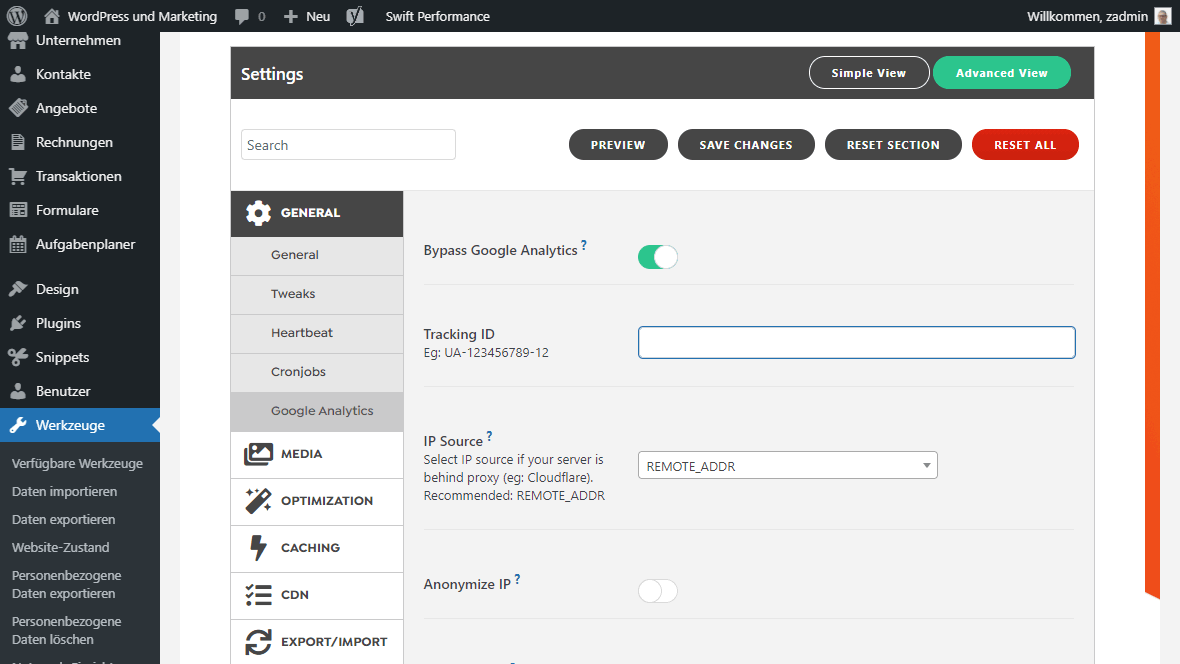Viewport: 1180px width, 664px height.
Task: Click into the Tracking ID field
Action: (856, 342)
